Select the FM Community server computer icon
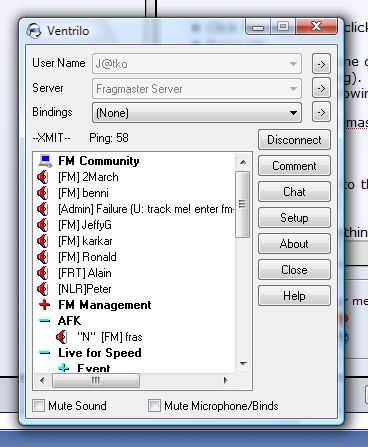This screenshot has height=447, width=368. (x=45, y=161)
